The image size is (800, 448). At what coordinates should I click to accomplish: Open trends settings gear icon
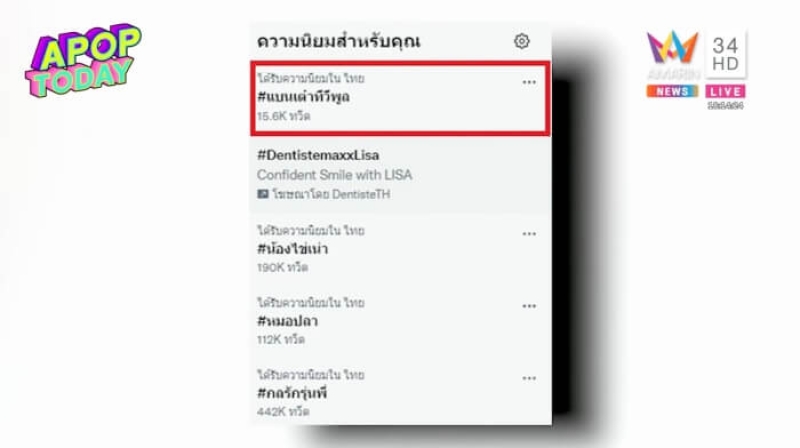[521, 41]
